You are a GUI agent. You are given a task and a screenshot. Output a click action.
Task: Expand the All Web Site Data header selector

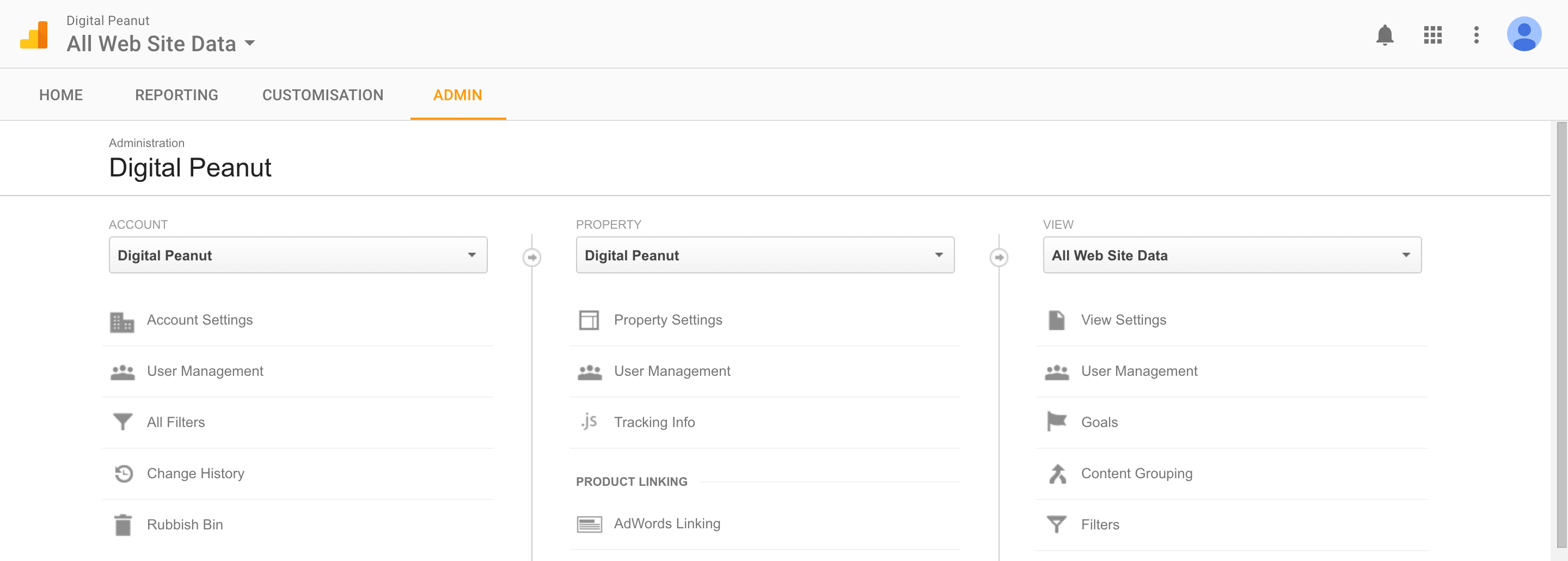[x=161, y=43]
